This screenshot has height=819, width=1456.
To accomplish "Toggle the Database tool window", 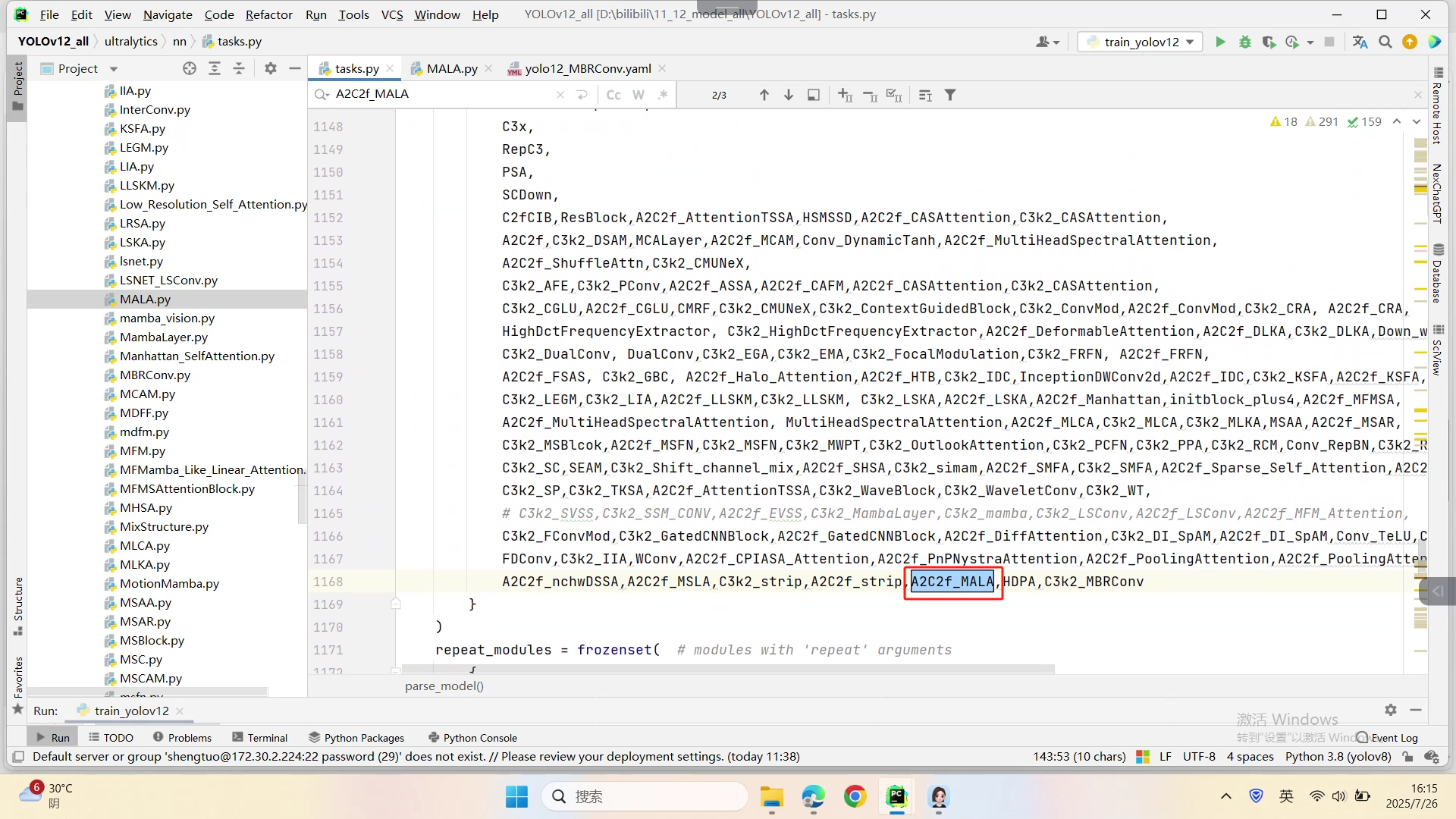I will pos(1437,273).
